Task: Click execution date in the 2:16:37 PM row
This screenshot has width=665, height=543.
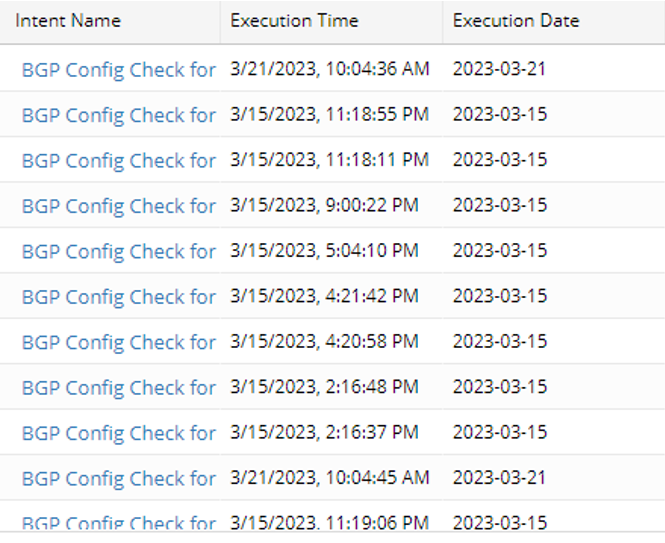Action: 500,432
